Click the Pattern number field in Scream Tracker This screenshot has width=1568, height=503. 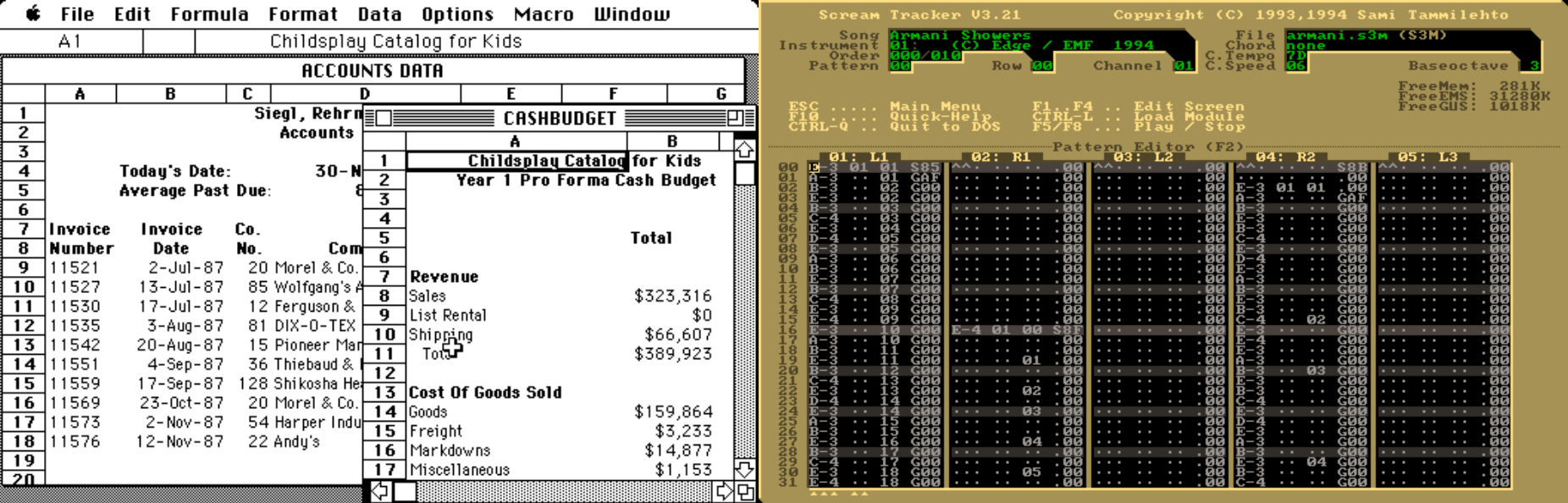900,66
